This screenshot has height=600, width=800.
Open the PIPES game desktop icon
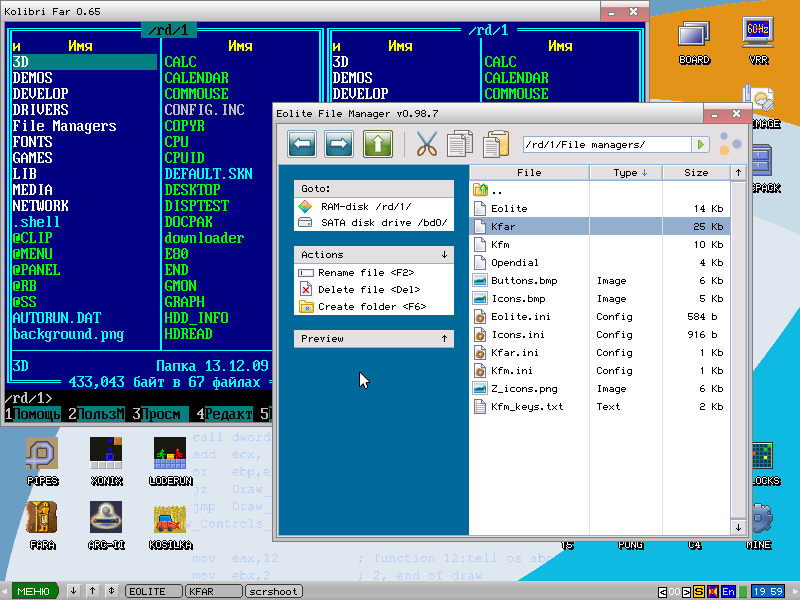(x=42, y=461)
